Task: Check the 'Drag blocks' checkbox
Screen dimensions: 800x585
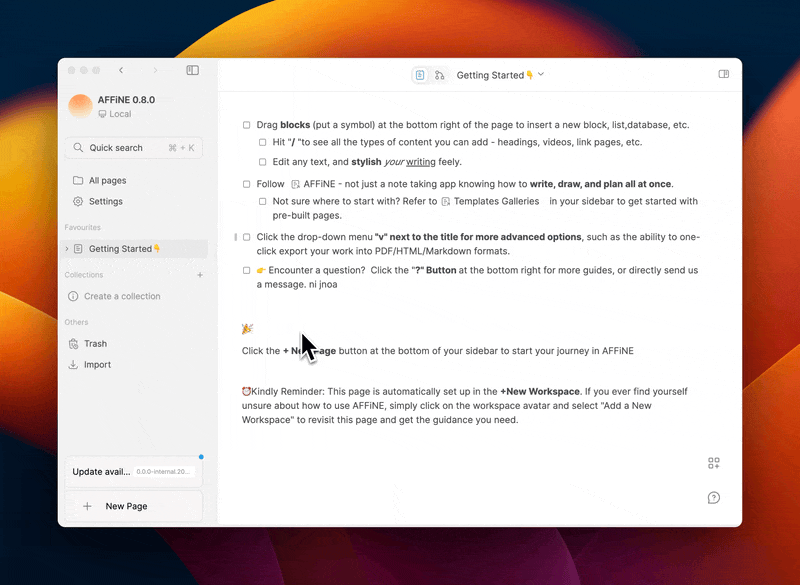Action: [x=246, y=125]
